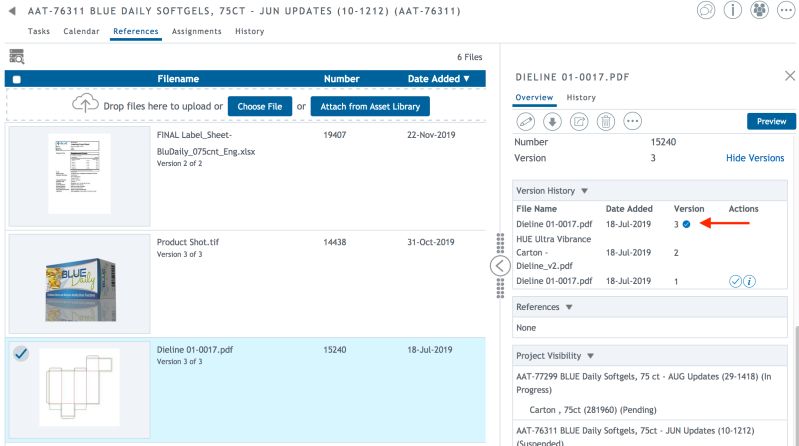Click HUE Ultra Vibrance Carton version entry
The height and width of the screenshot is (446, 799).
coord(553,252)
